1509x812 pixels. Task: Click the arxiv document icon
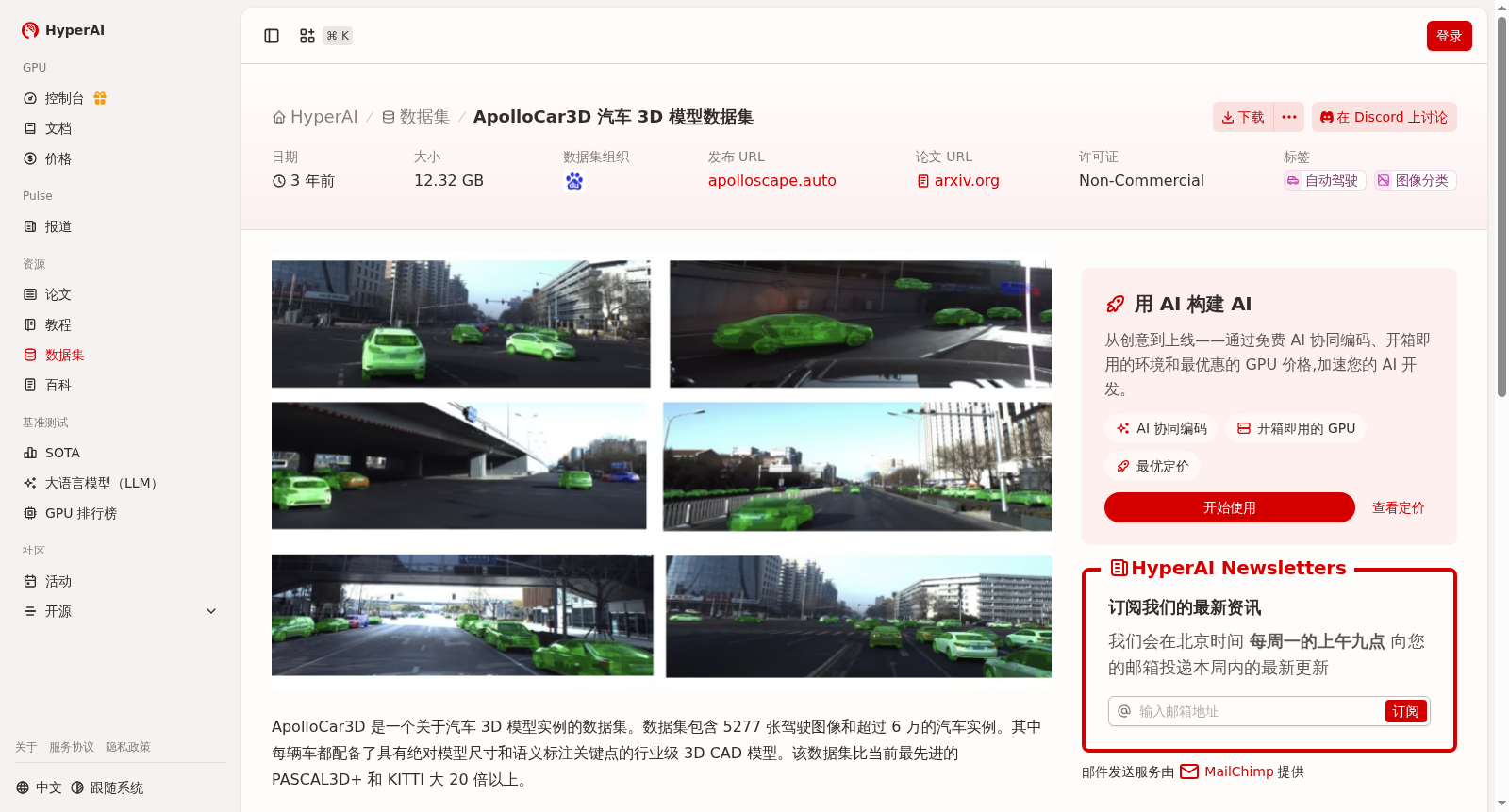(923, 181)
